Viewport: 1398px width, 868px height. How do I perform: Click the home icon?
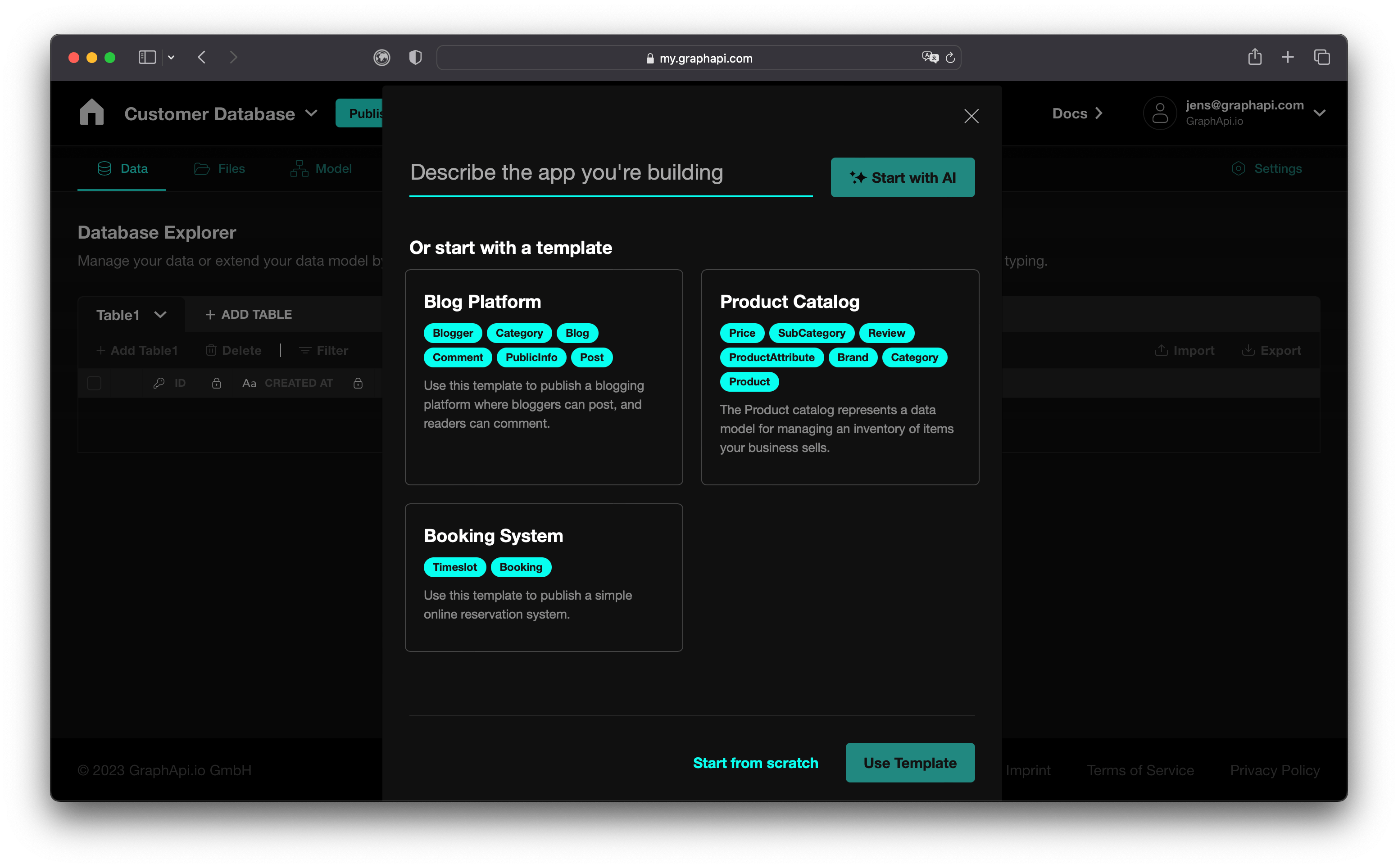(x=92, y=113)
